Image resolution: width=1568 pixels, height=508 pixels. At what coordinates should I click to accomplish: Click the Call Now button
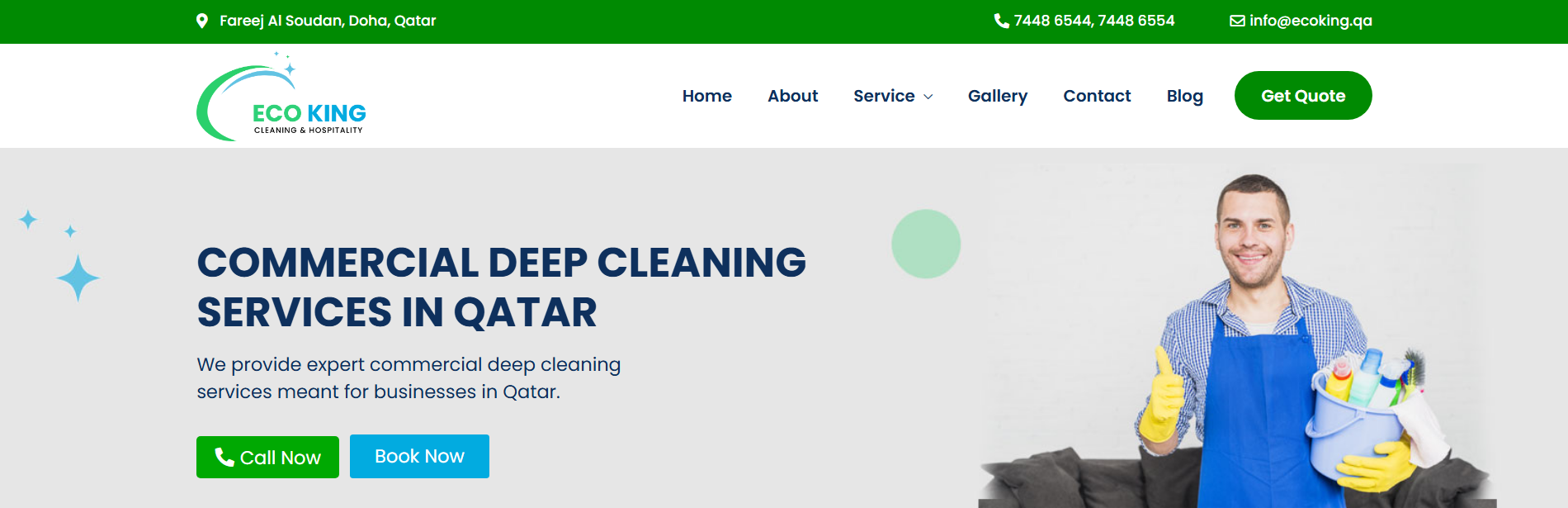(x=267, y=457)
